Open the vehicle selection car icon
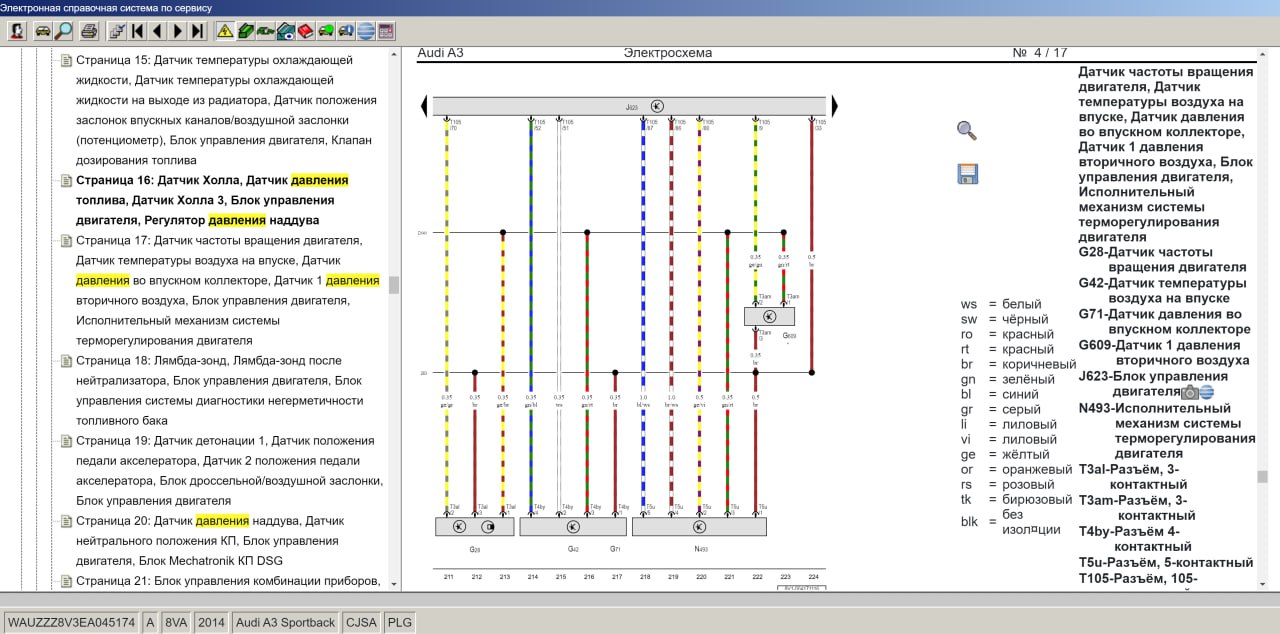 click(43, 31)
